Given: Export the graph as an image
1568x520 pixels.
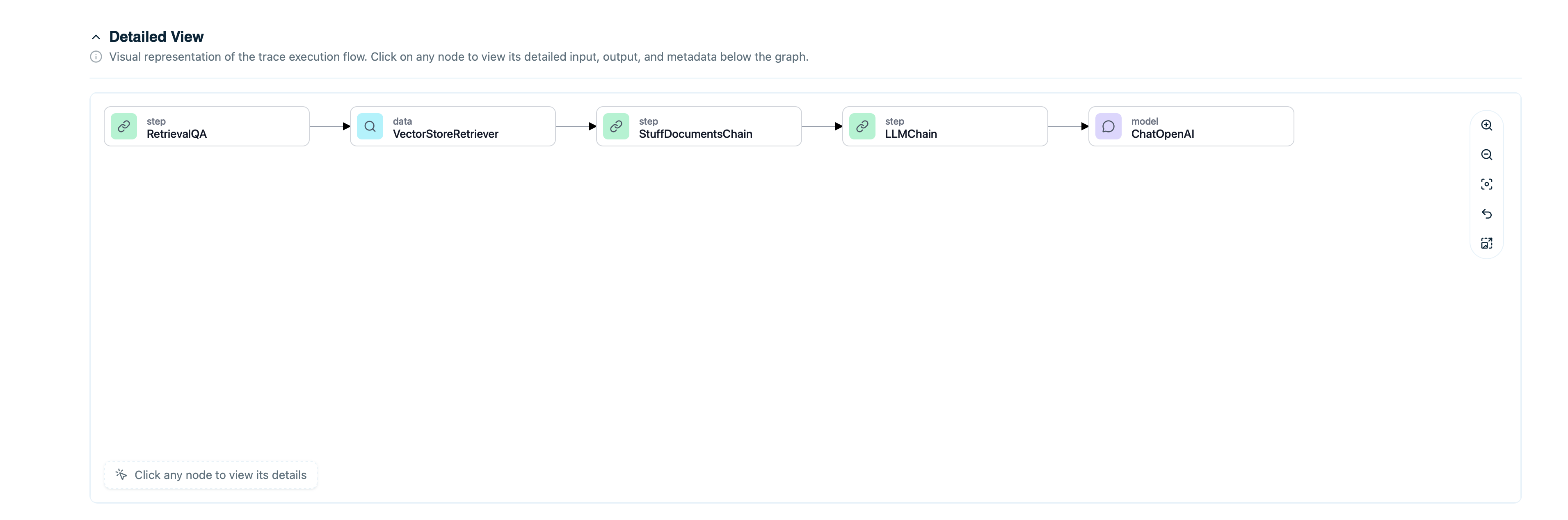Looking at the screenshot, I should pos(1487,243).
